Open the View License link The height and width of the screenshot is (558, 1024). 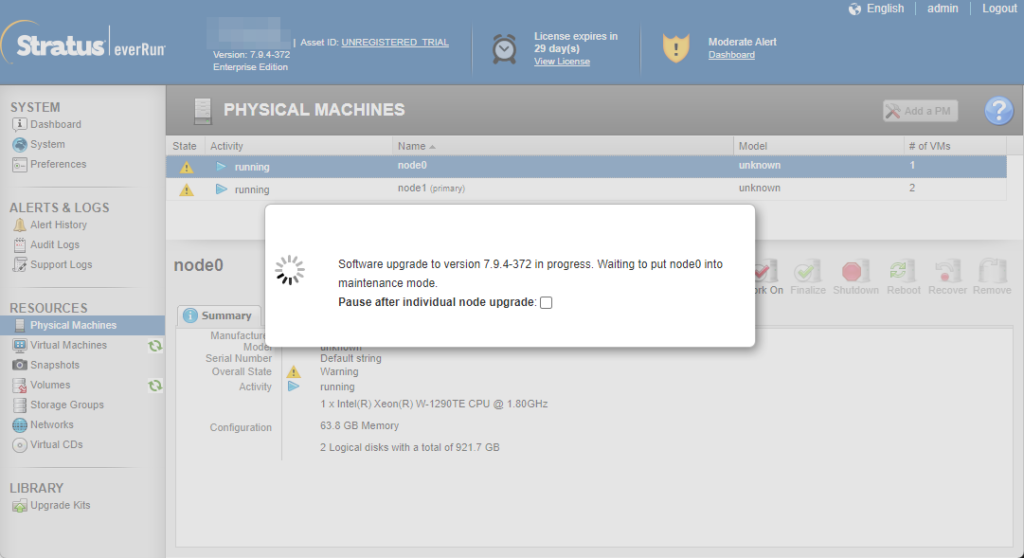tap(562, 61)
